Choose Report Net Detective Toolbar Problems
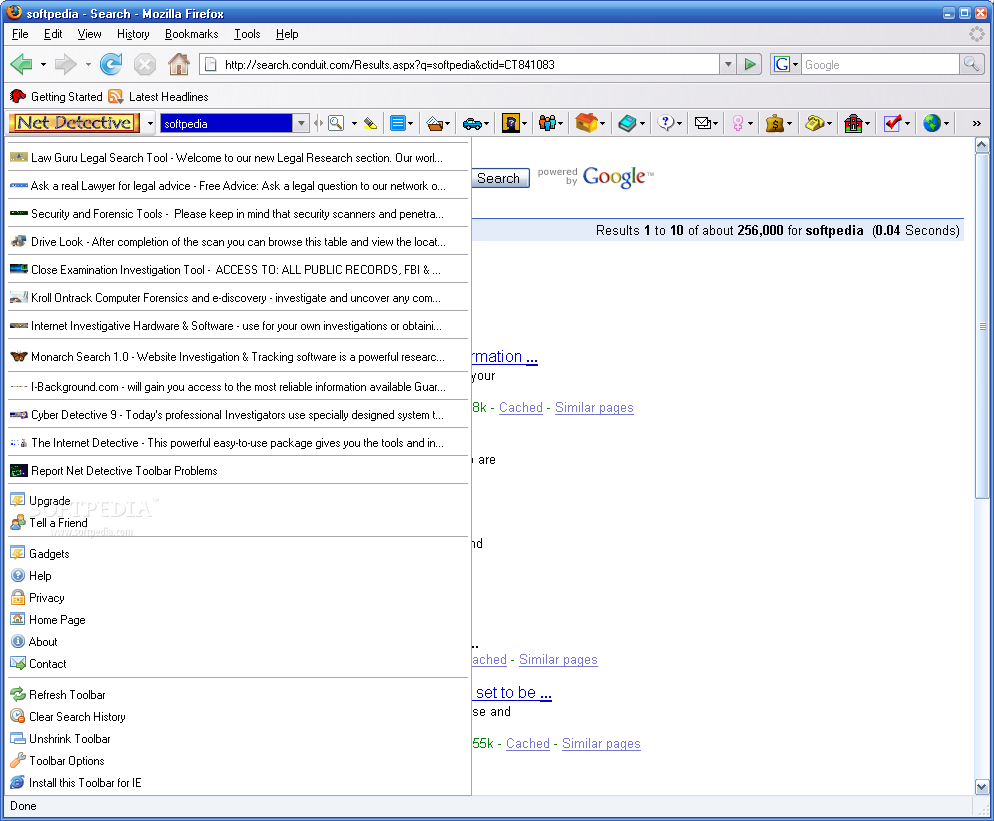Viewport: 994px width, 821px height. pos(238,470)
